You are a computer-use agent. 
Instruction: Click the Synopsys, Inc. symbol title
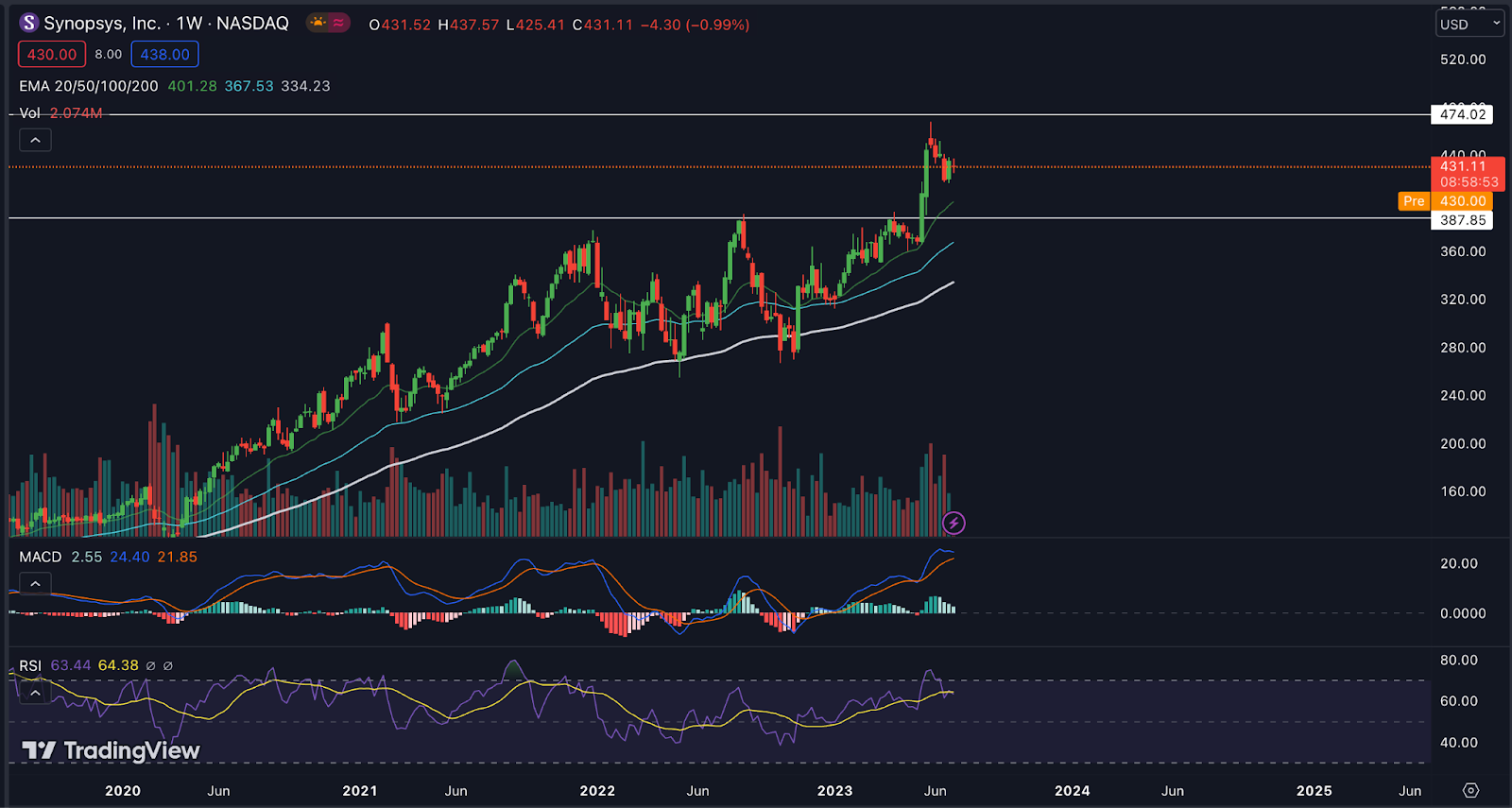[102, 23]
